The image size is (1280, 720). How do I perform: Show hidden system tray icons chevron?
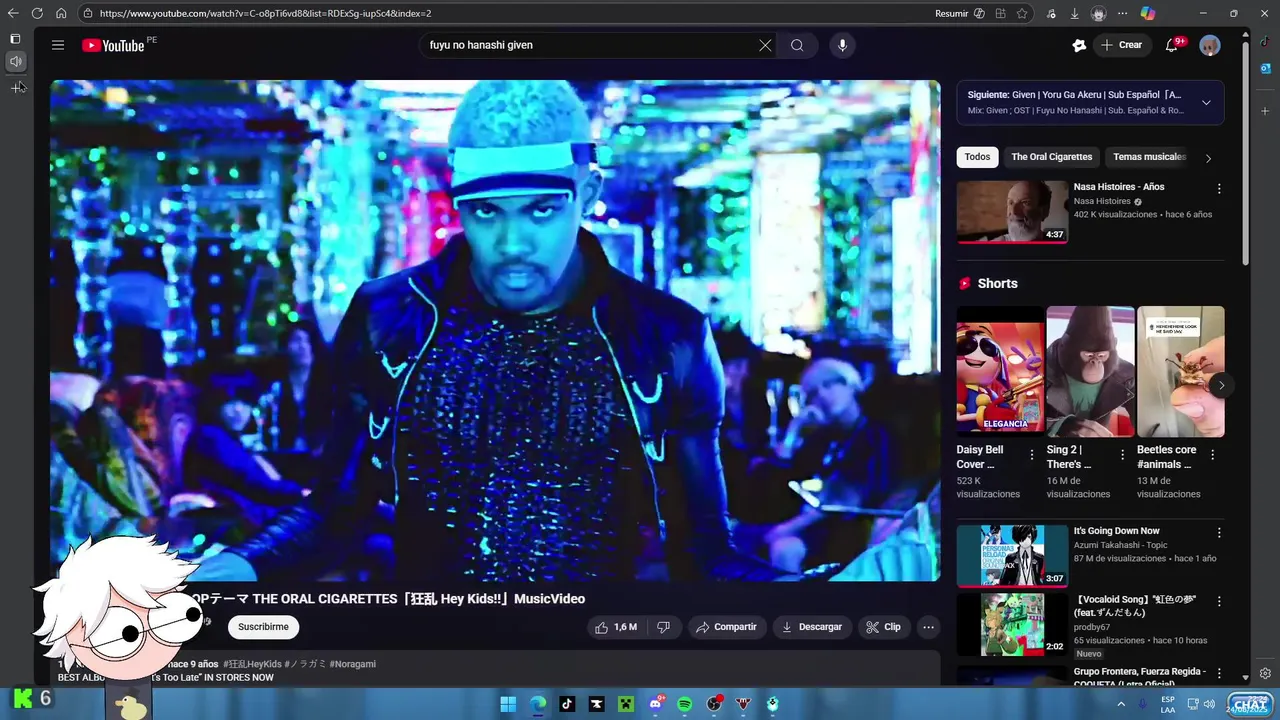(1121, 704)
